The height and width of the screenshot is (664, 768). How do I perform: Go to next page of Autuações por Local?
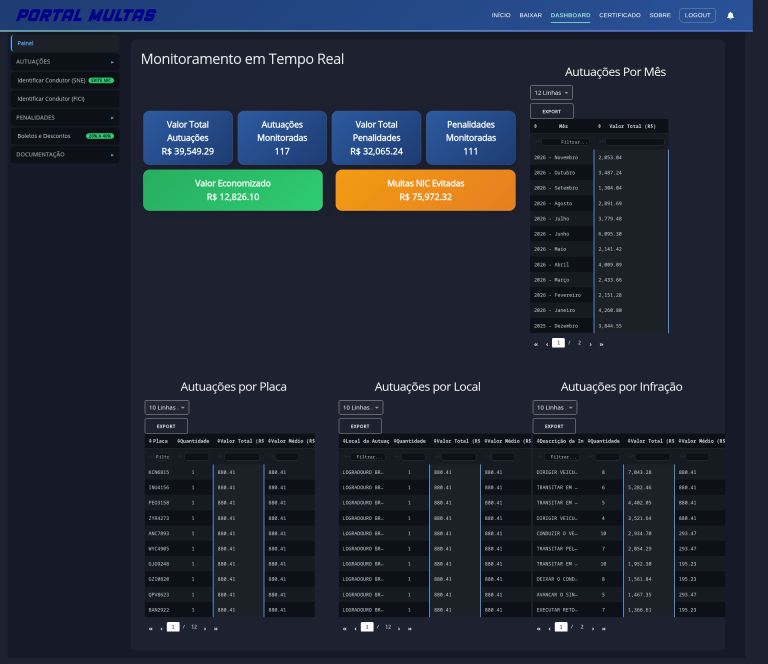[x=399, y=628]
